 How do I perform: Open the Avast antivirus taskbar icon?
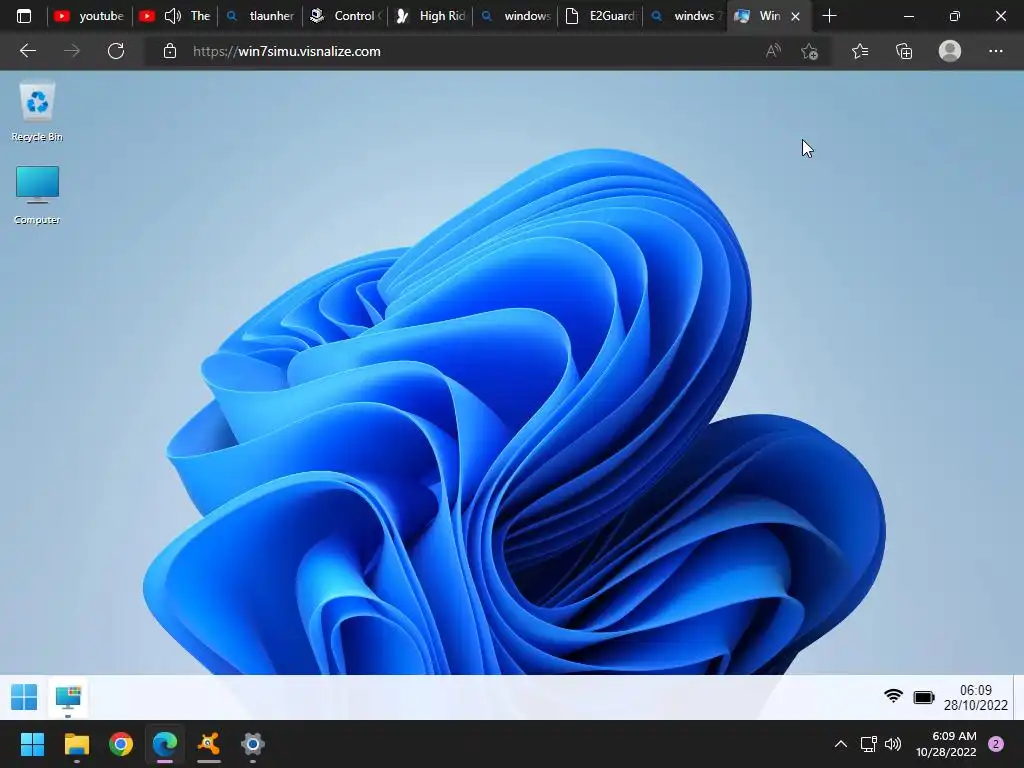pos(209,744)
